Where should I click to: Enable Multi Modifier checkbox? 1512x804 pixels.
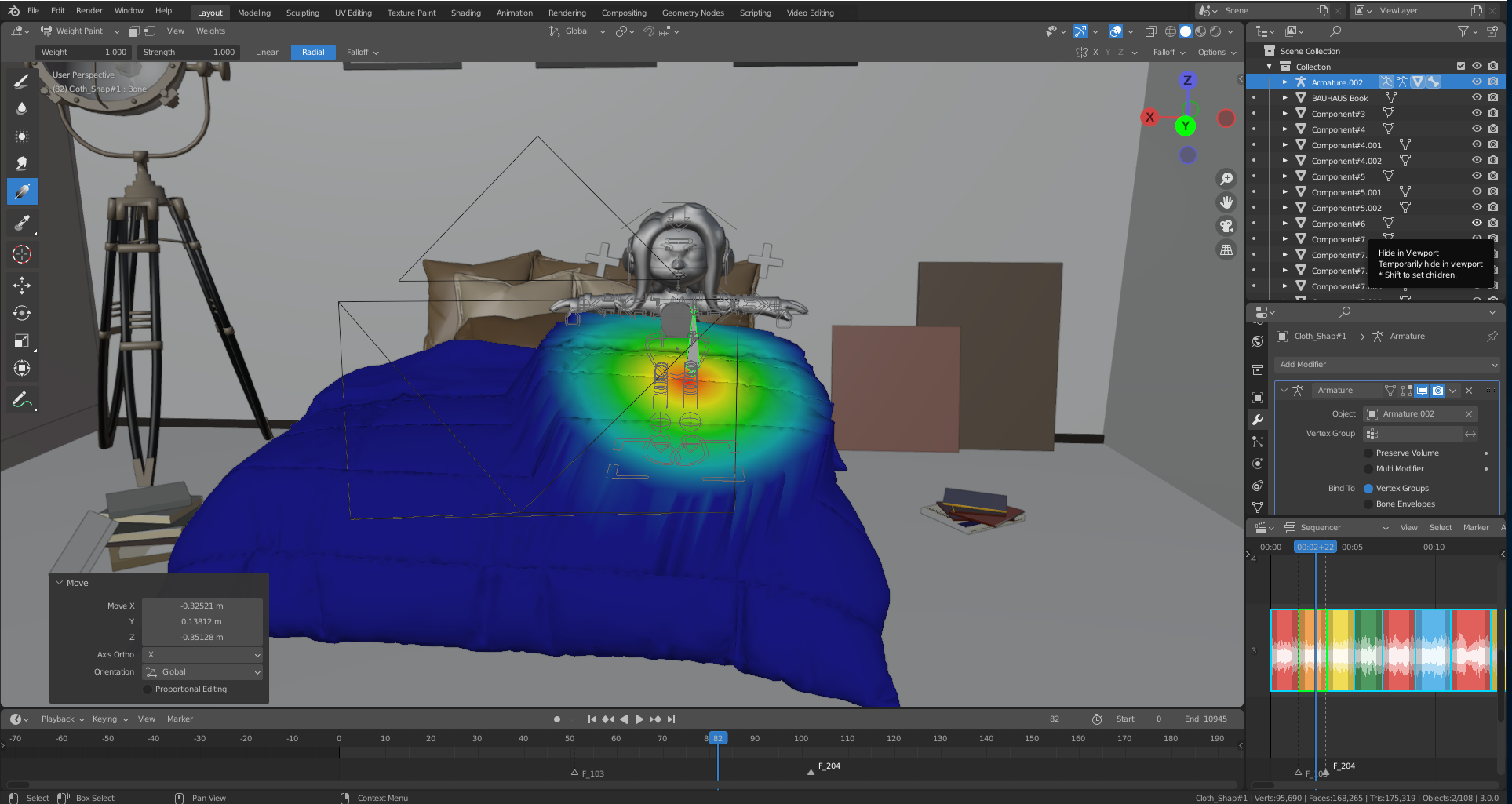click(1368, 468)
